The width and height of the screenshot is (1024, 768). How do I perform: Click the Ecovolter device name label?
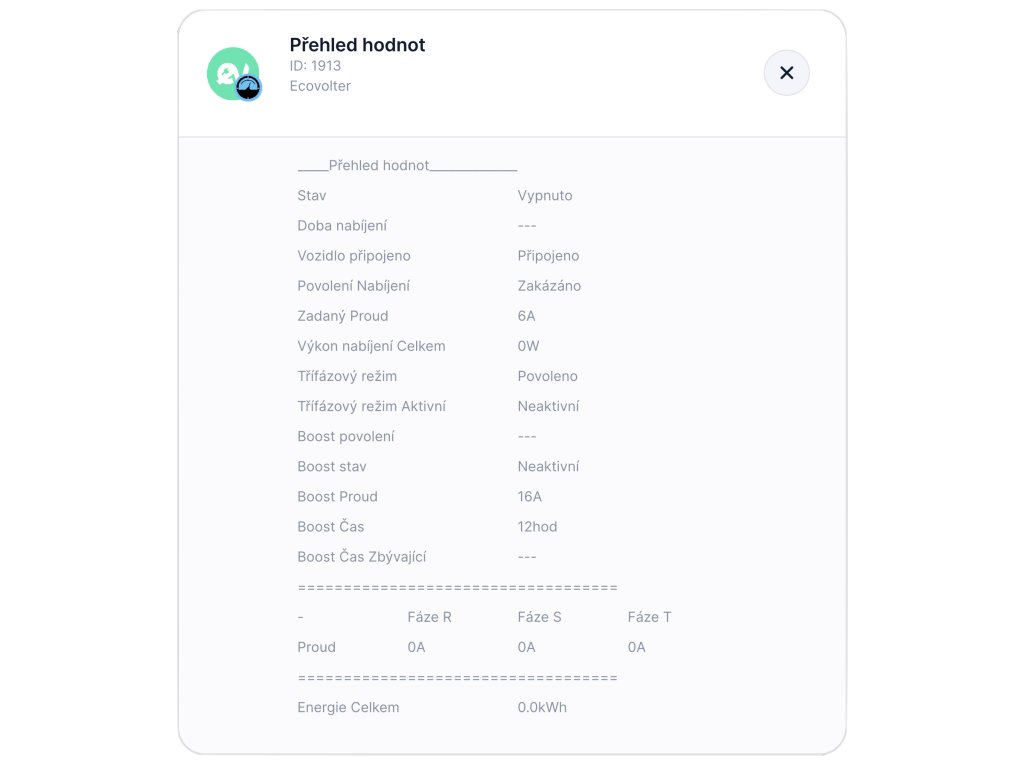coord(320,86)
